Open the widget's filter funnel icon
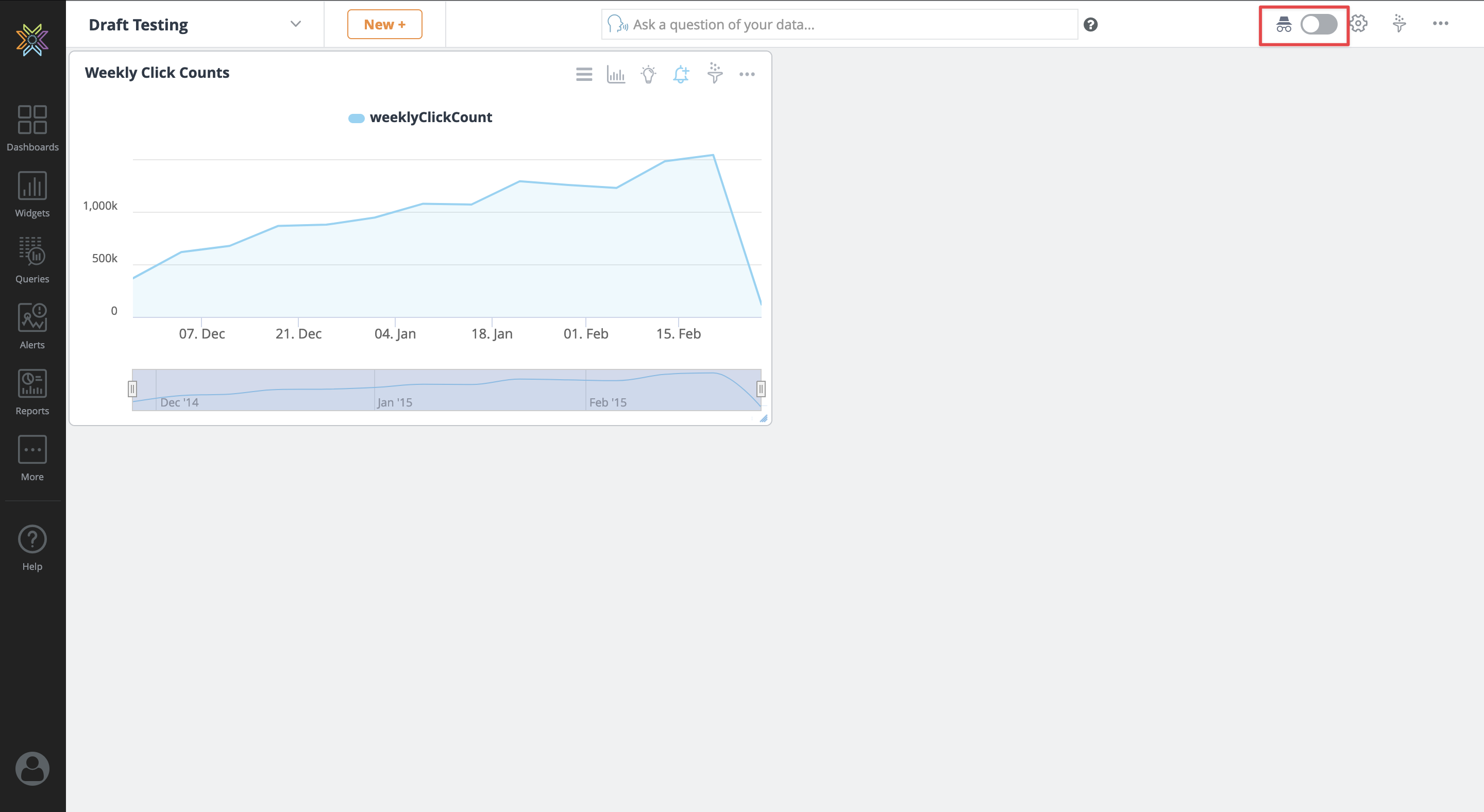Screen dimensions: 1484x812 tap(714, 73)
